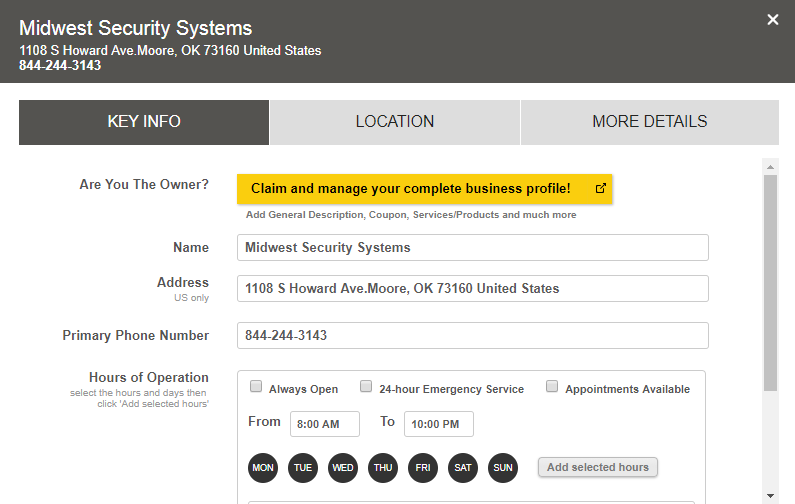Toggle the SUN day circle
Image resolution: width=795 pixels, height=504 pixels.
[x=503, y=467]
